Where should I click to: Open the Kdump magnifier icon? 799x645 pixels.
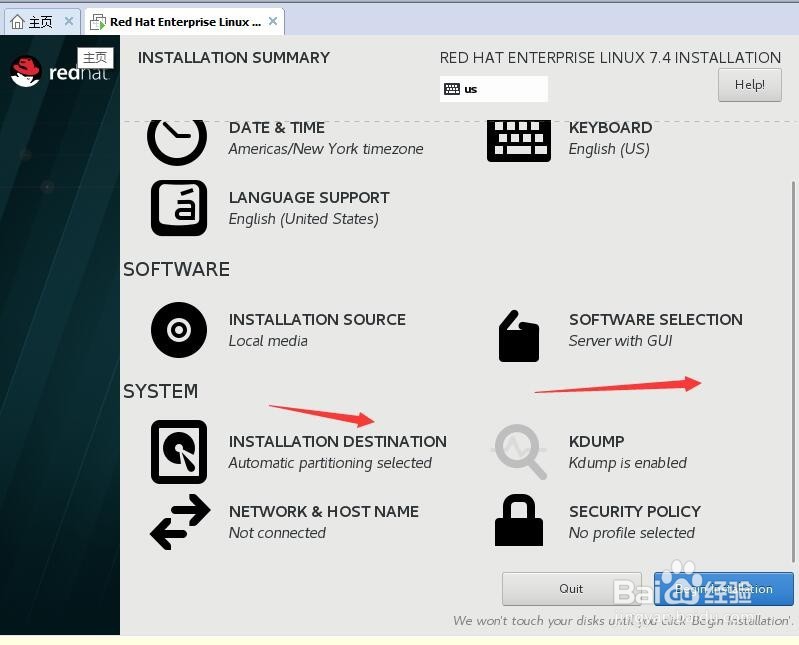(520, 452)
